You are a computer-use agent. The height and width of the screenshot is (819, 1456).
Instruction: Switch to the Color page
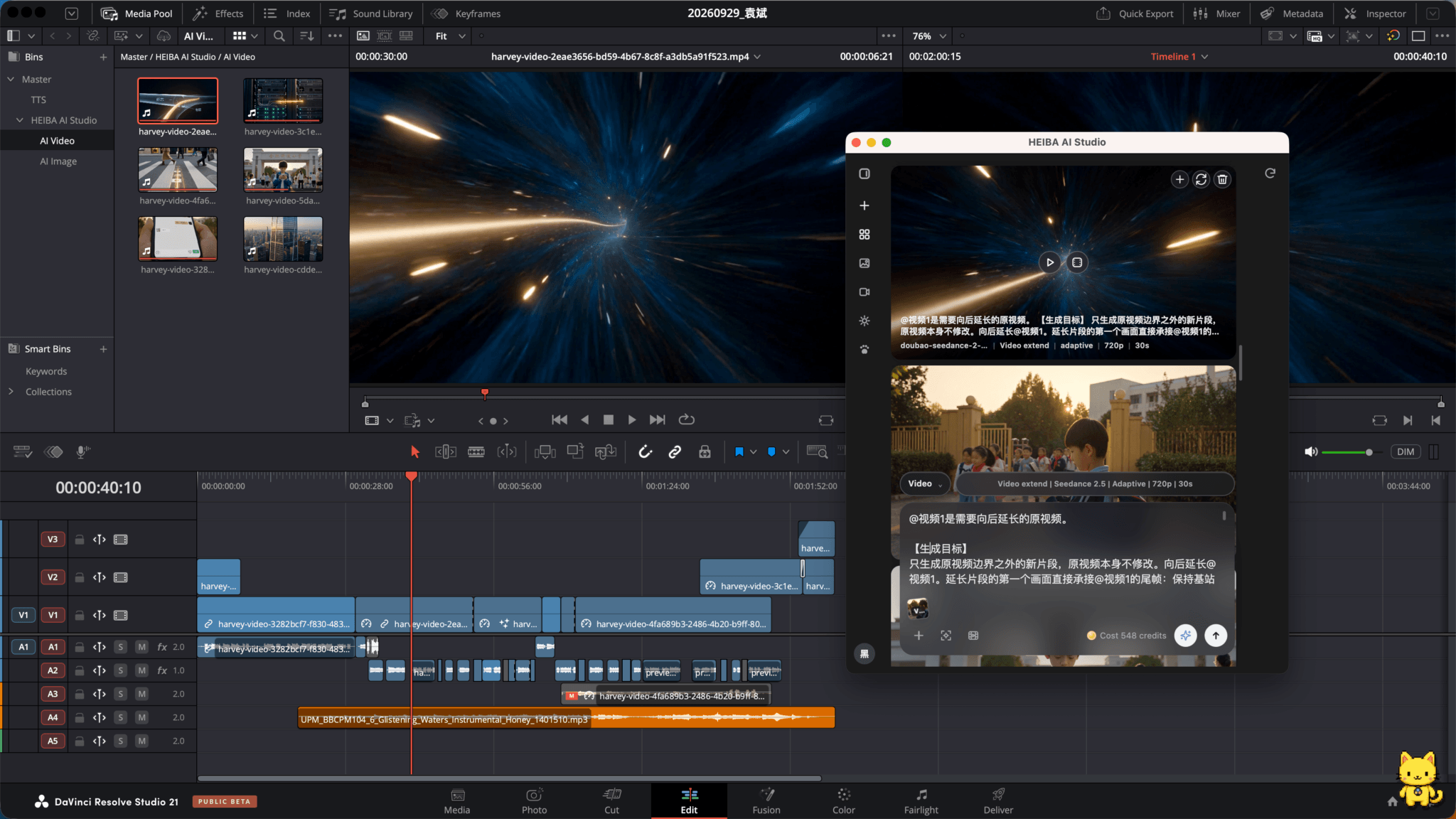coord(843,801)
